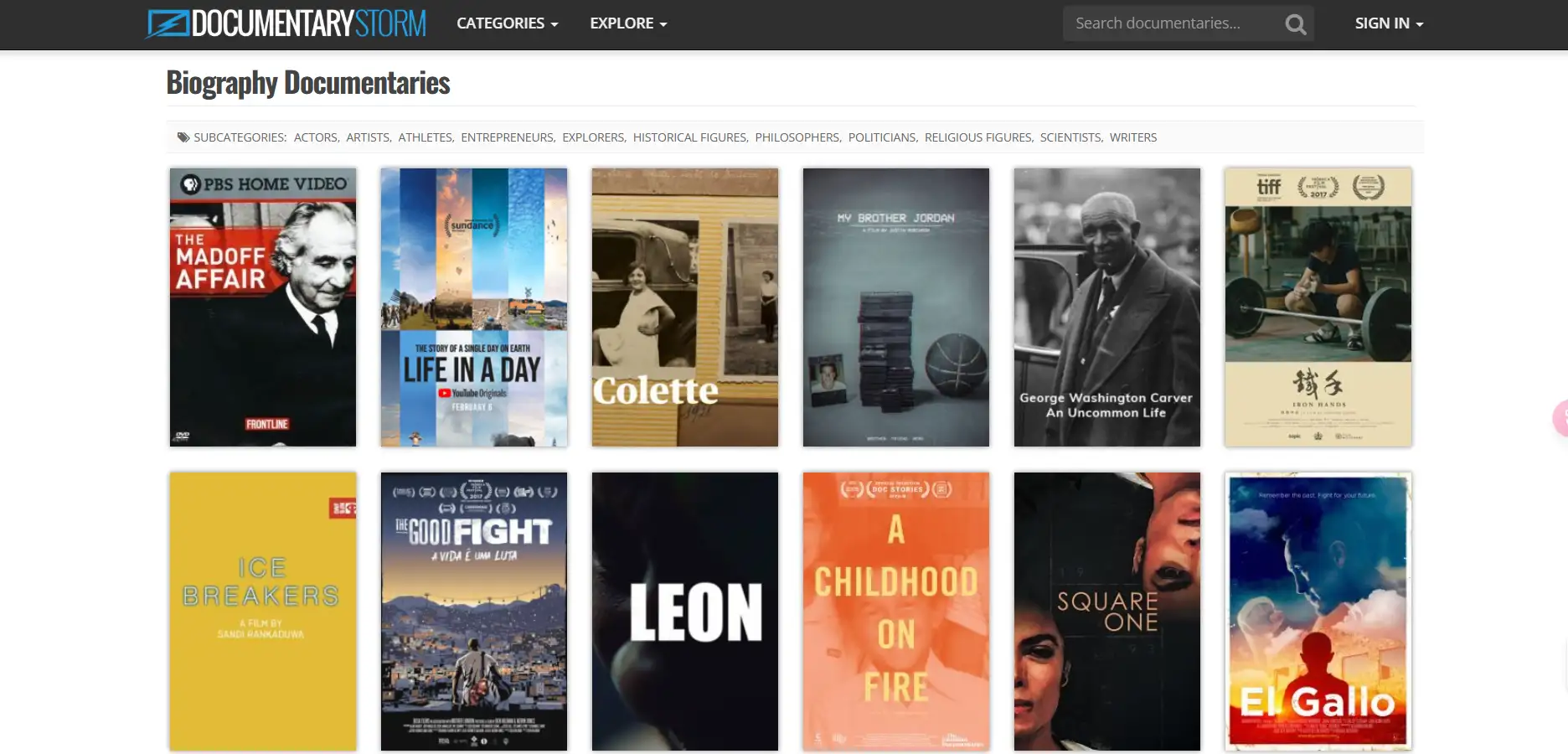
Task: Go to Historical Figures subcategory
Action: pyautogui.click(x=689, y=137)
